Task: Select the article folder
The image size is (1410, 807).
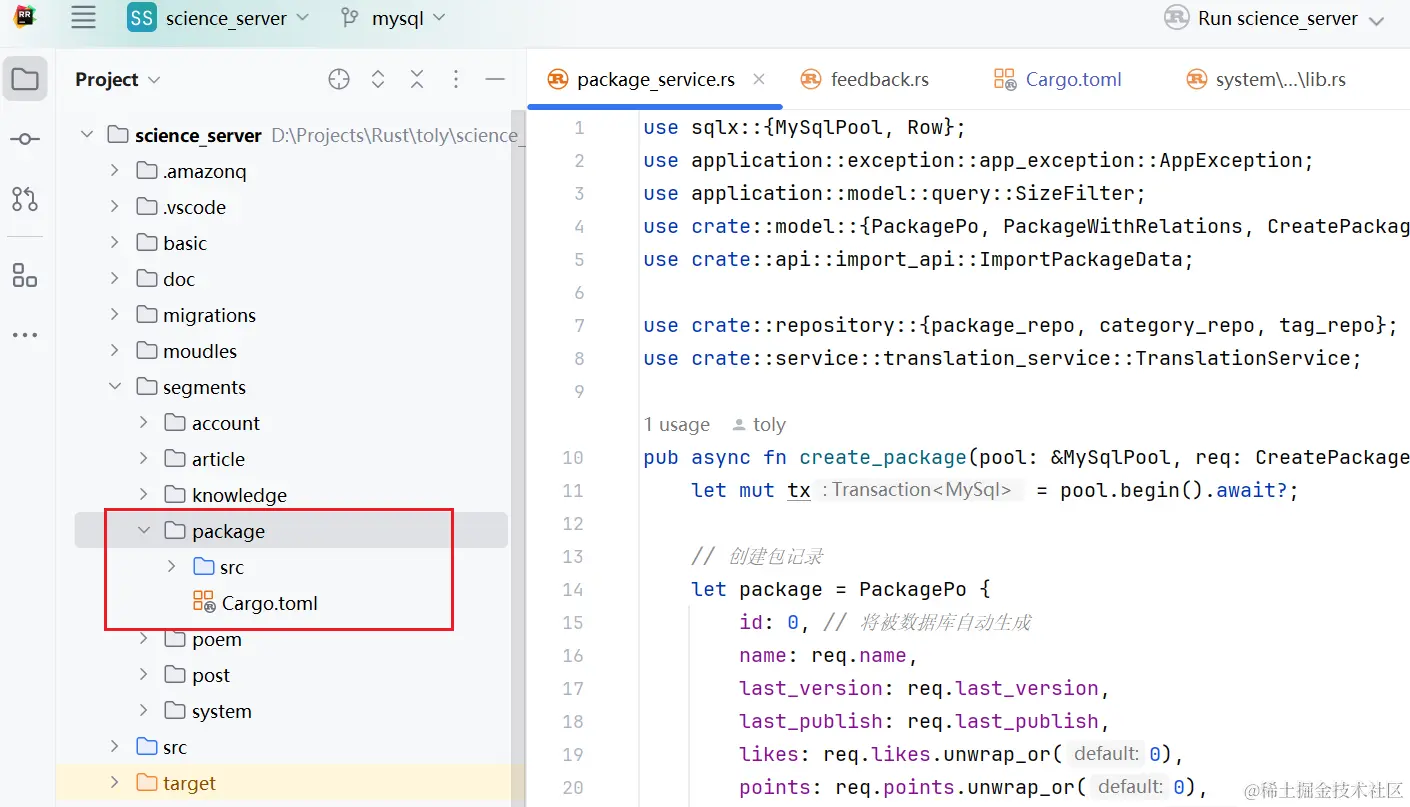Action: [218, 459]
